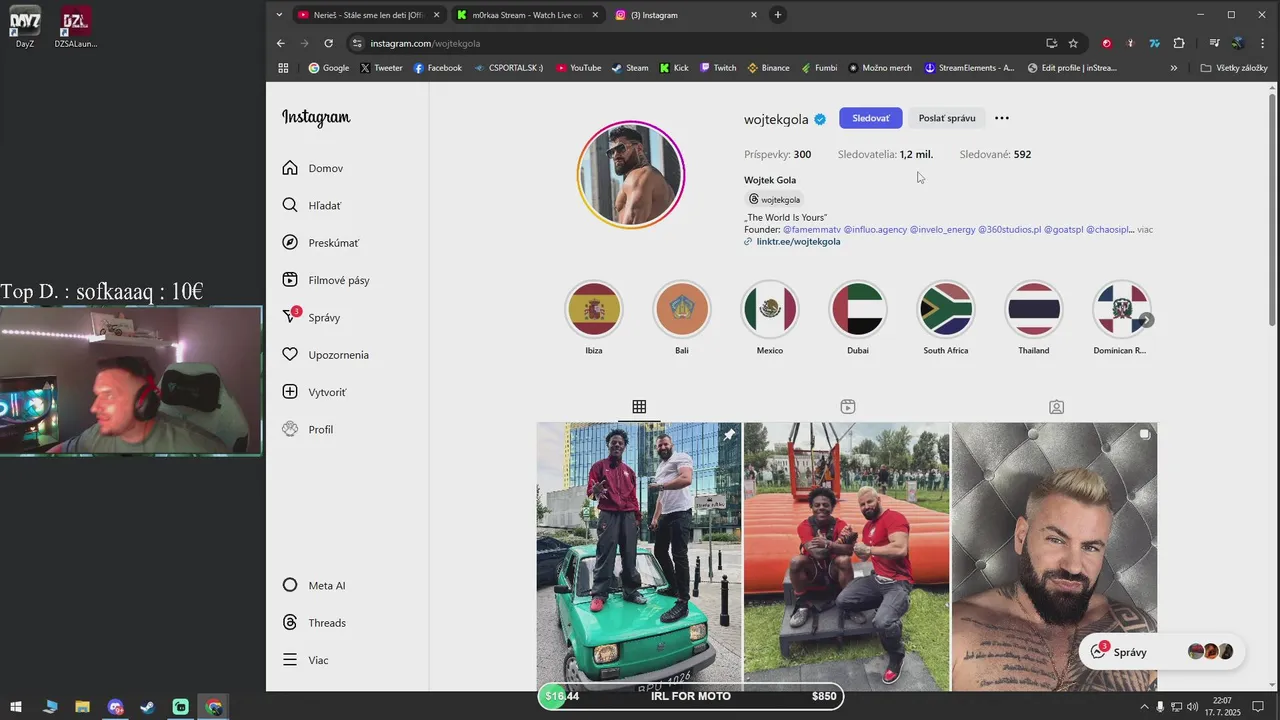1280x720 pixels.
Task: Open wojtekgola profile picture story
Action: click(631, 175)
